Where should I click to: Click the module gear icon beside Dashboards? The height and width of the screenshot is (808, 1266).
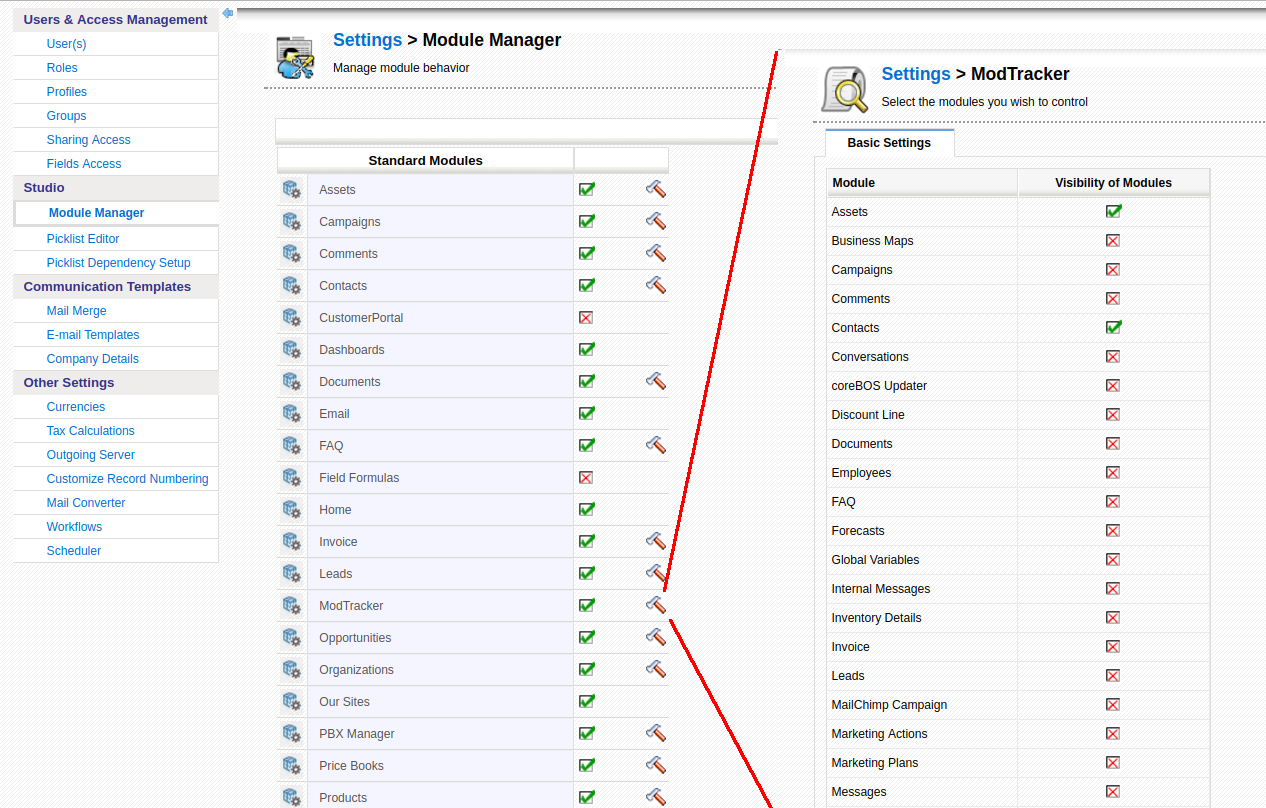pos(291,349)
